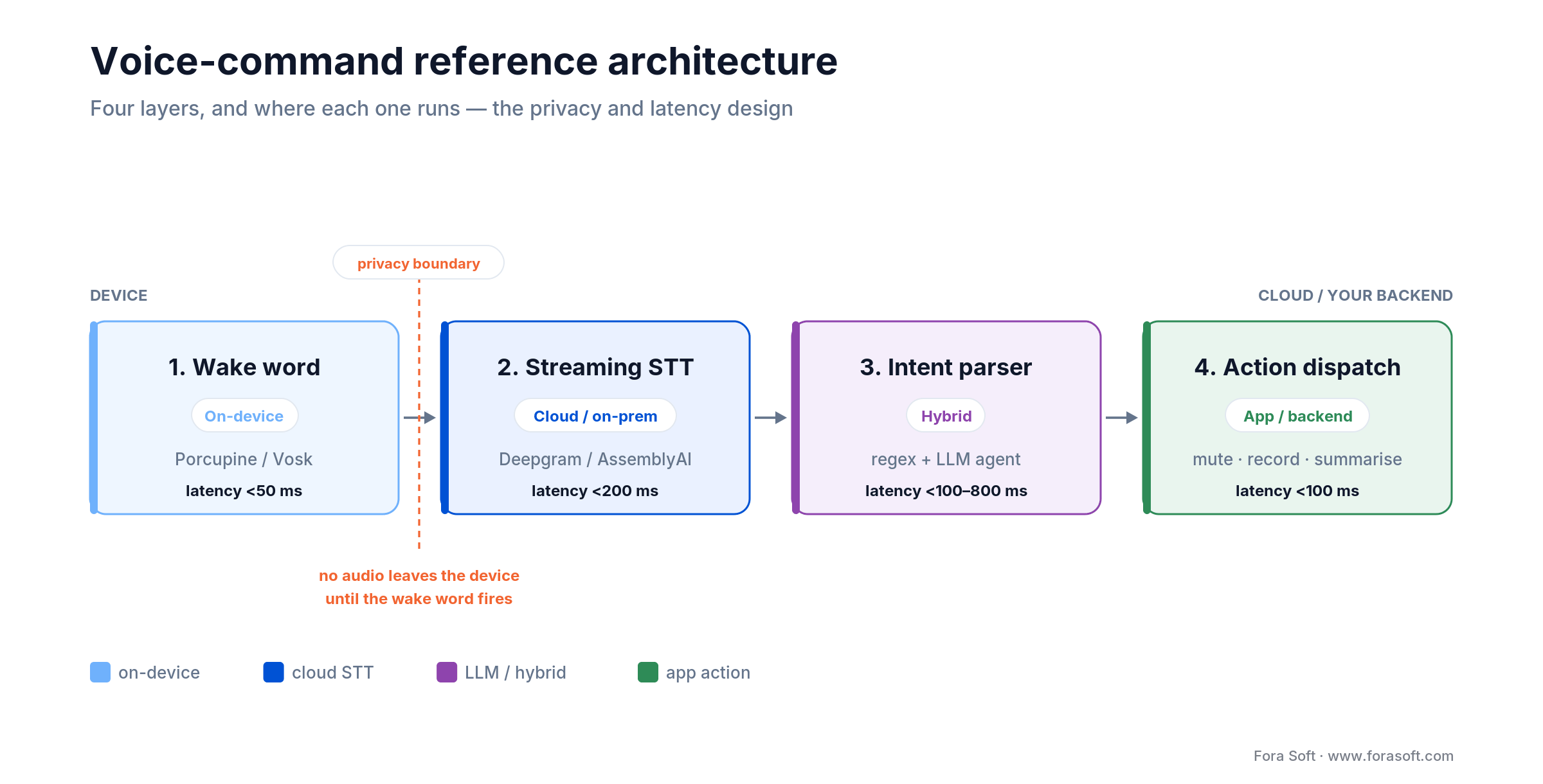This screenshot has height=784, width=1543.
Task: Click the 'app action' legend text
Action: 708,673
